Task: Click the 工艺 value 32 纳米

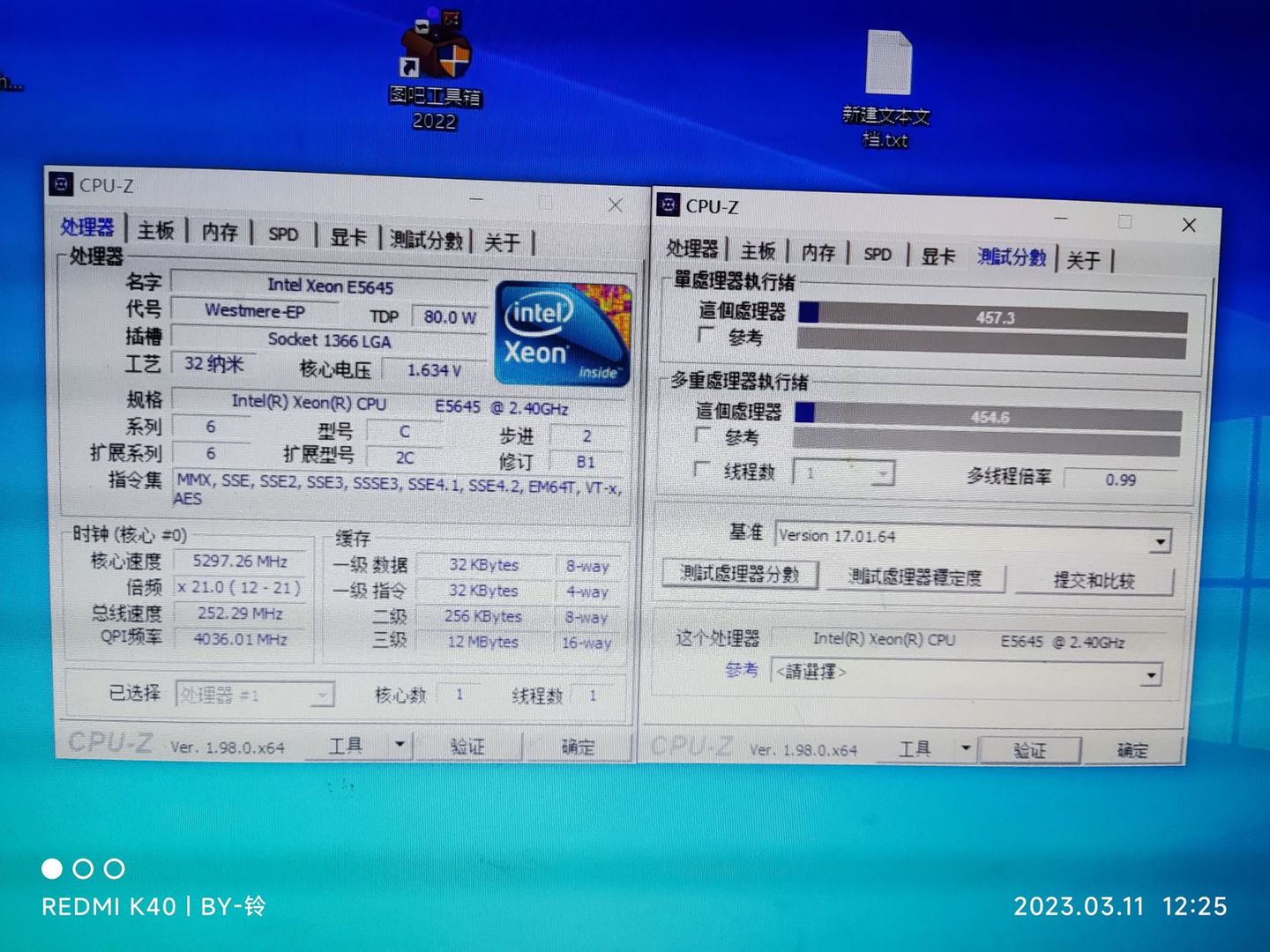Action: coord(213,364)
